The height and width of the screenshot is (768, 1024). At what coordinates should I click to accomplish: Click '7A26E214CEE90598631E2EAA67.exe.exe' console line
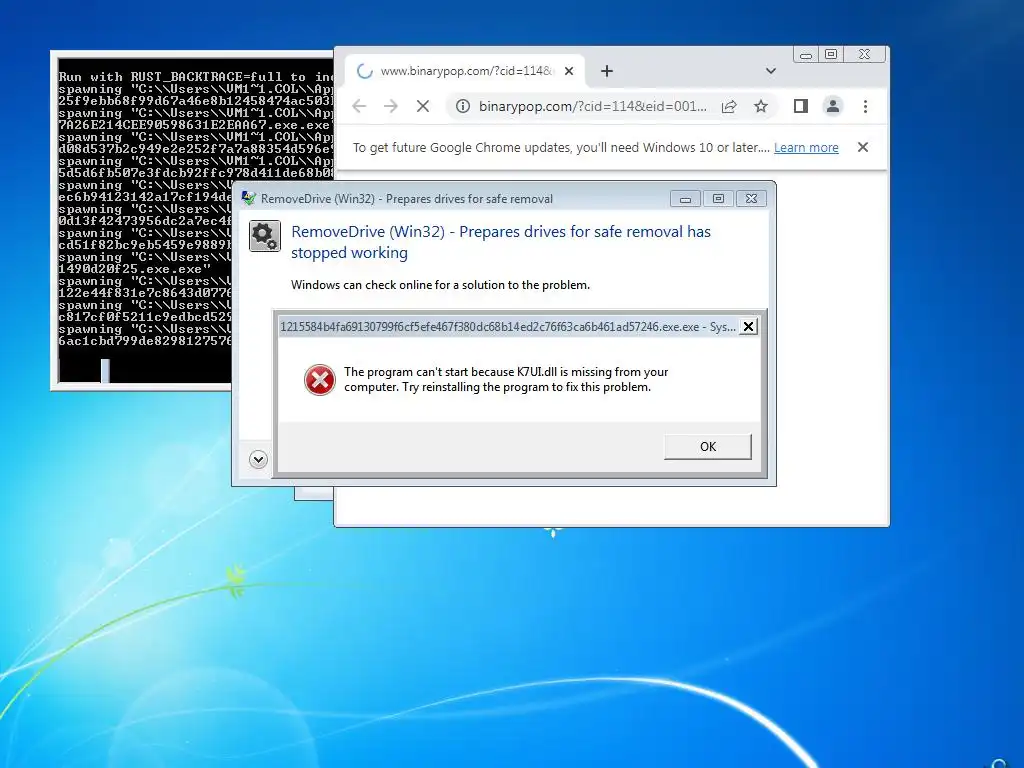(194, 125)
